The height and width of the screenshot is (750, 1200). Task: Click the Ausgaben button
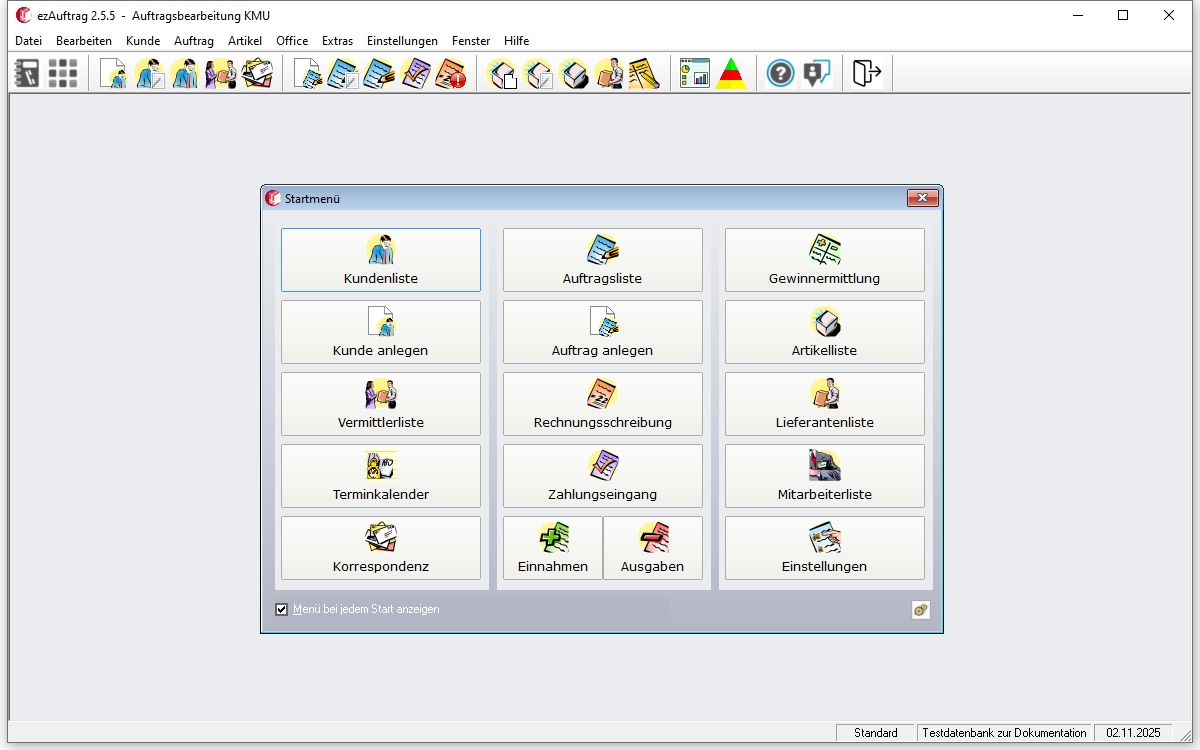point(653,548)
